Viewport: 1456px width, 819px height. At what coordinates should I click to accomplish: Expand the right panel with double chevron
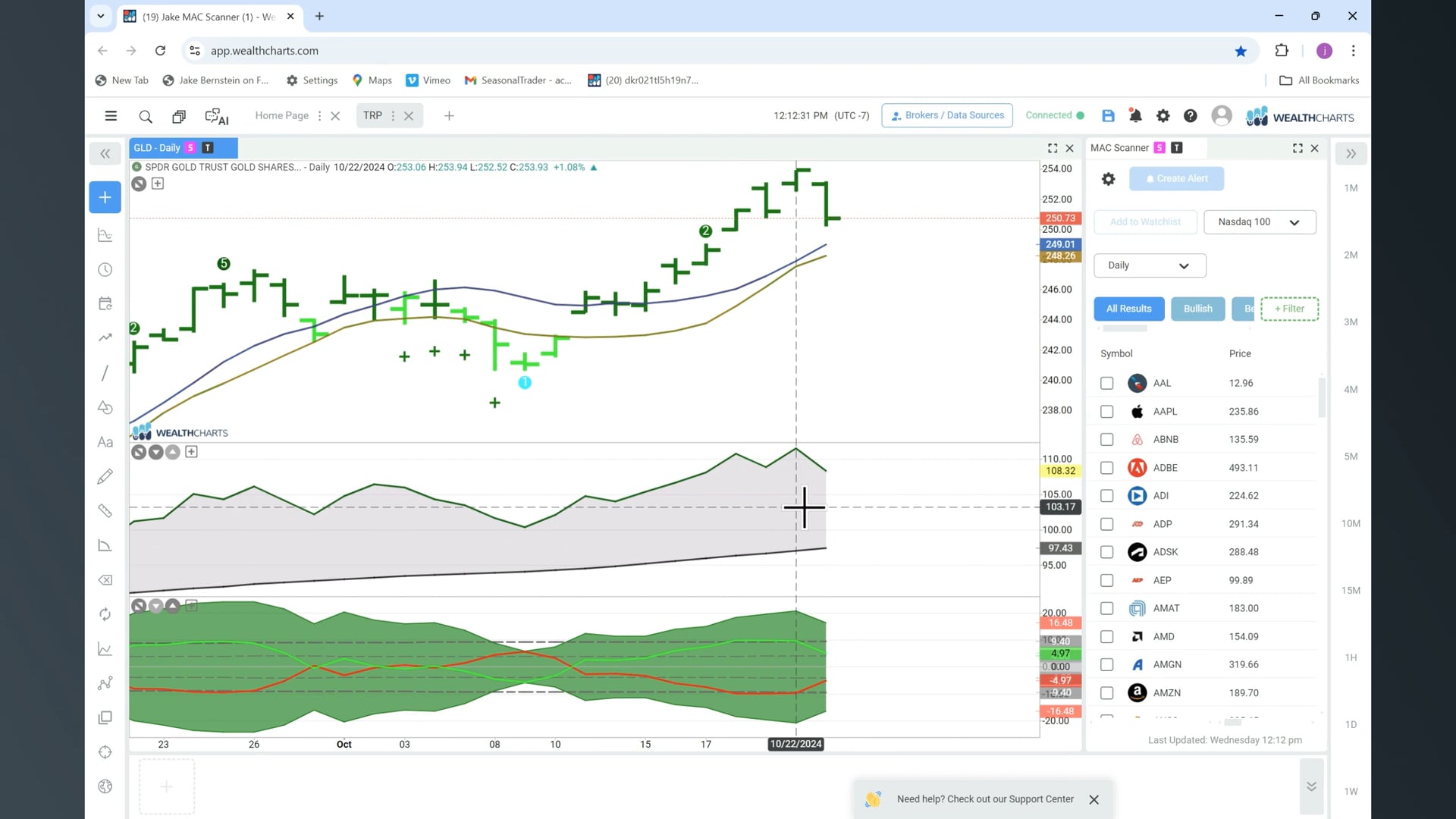tap(1351, 154)
